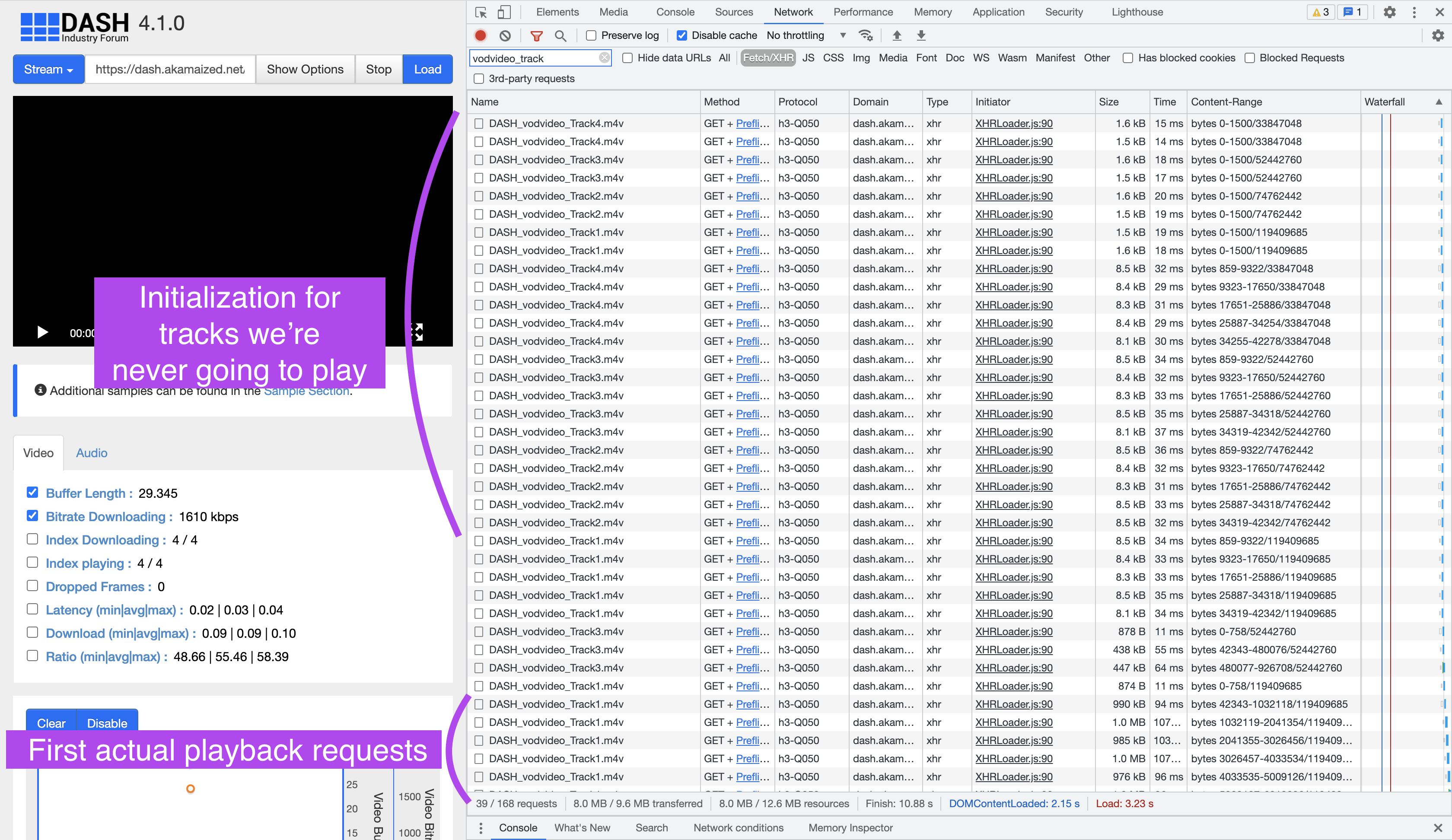Open the XHRLoader.js:90 initiator link

click(x=1013, y=123)
